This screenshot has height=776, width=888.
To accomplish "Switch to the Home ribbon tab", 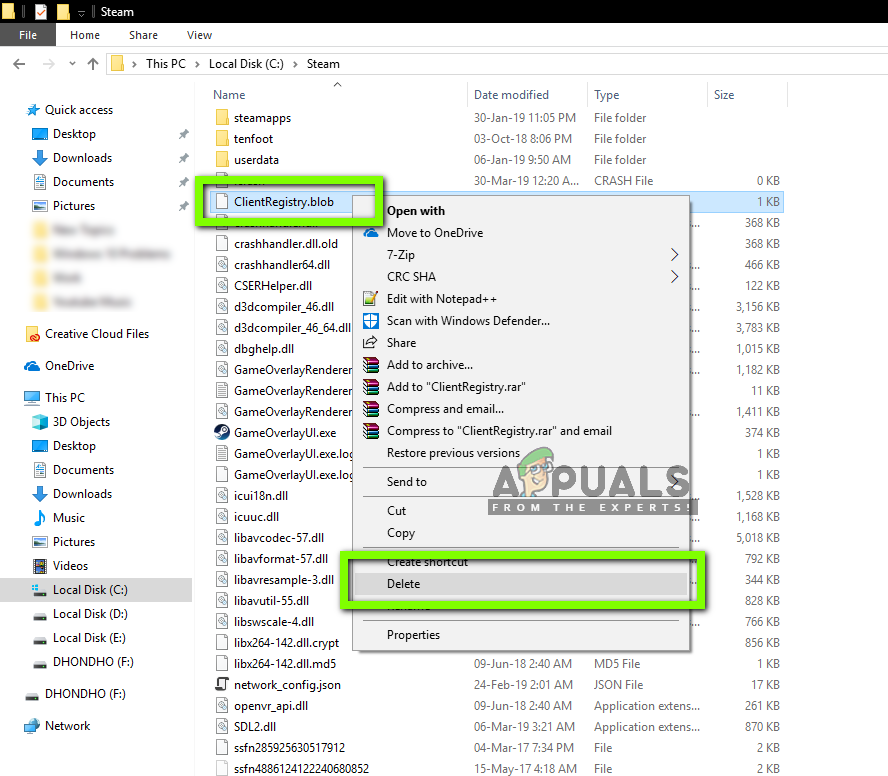I will click(85, 35).
